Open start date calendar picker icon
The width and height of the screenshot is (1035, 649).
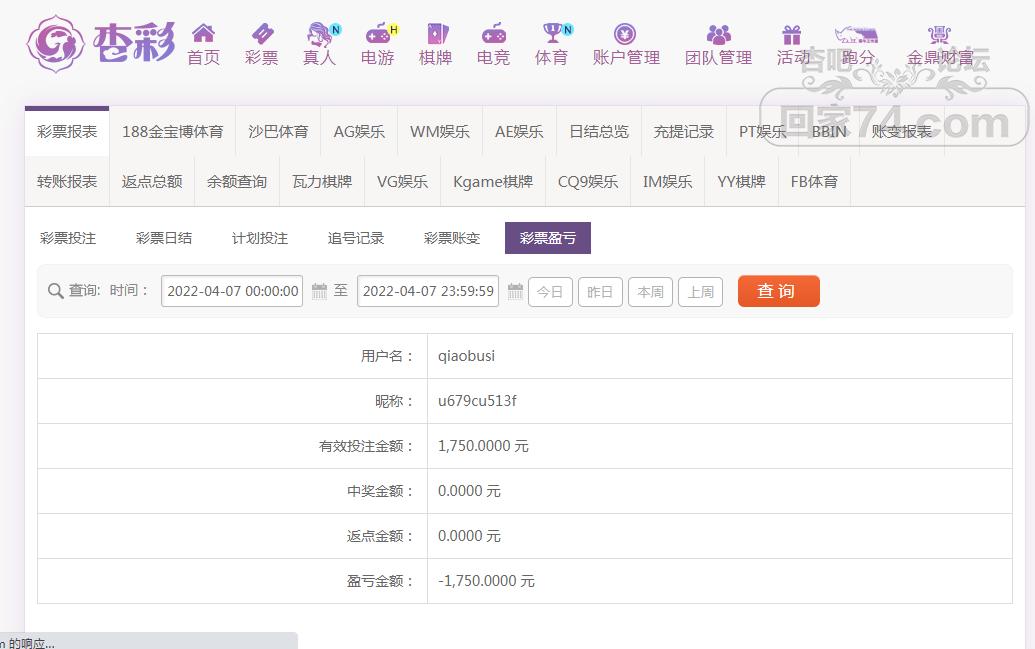click(x=320, y=292)
